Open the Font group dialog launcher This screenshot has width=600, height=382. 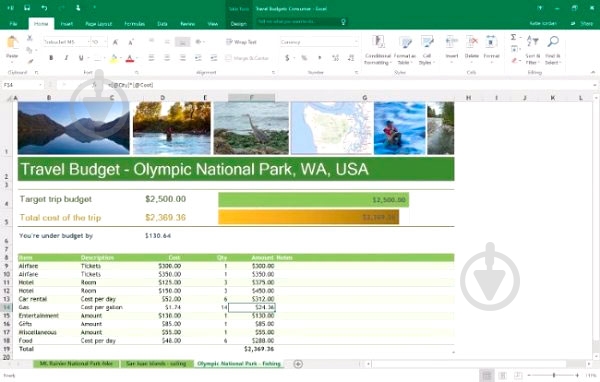136,72
